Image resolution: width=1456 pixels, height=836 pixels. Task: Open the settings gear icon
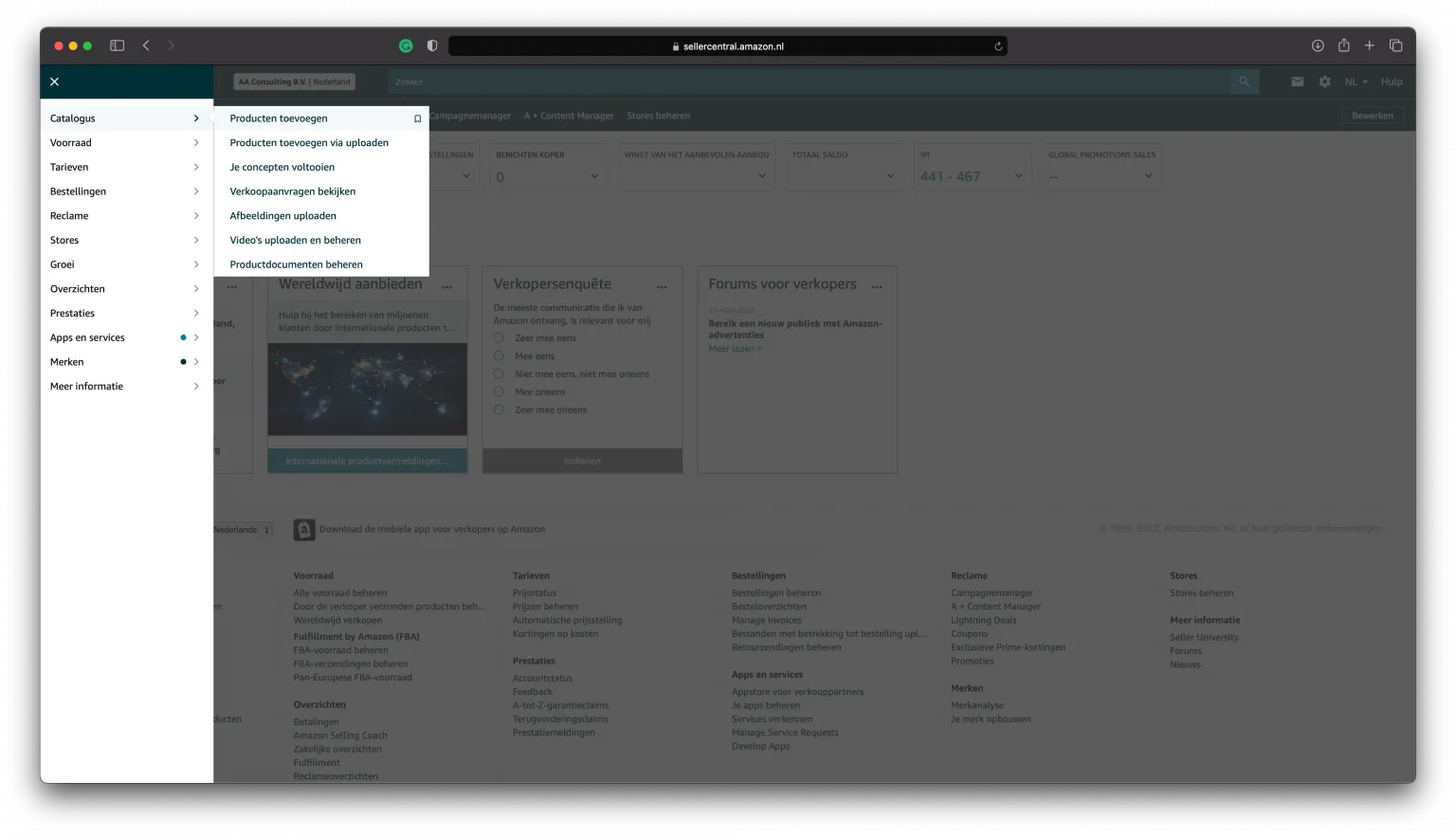1324,82
